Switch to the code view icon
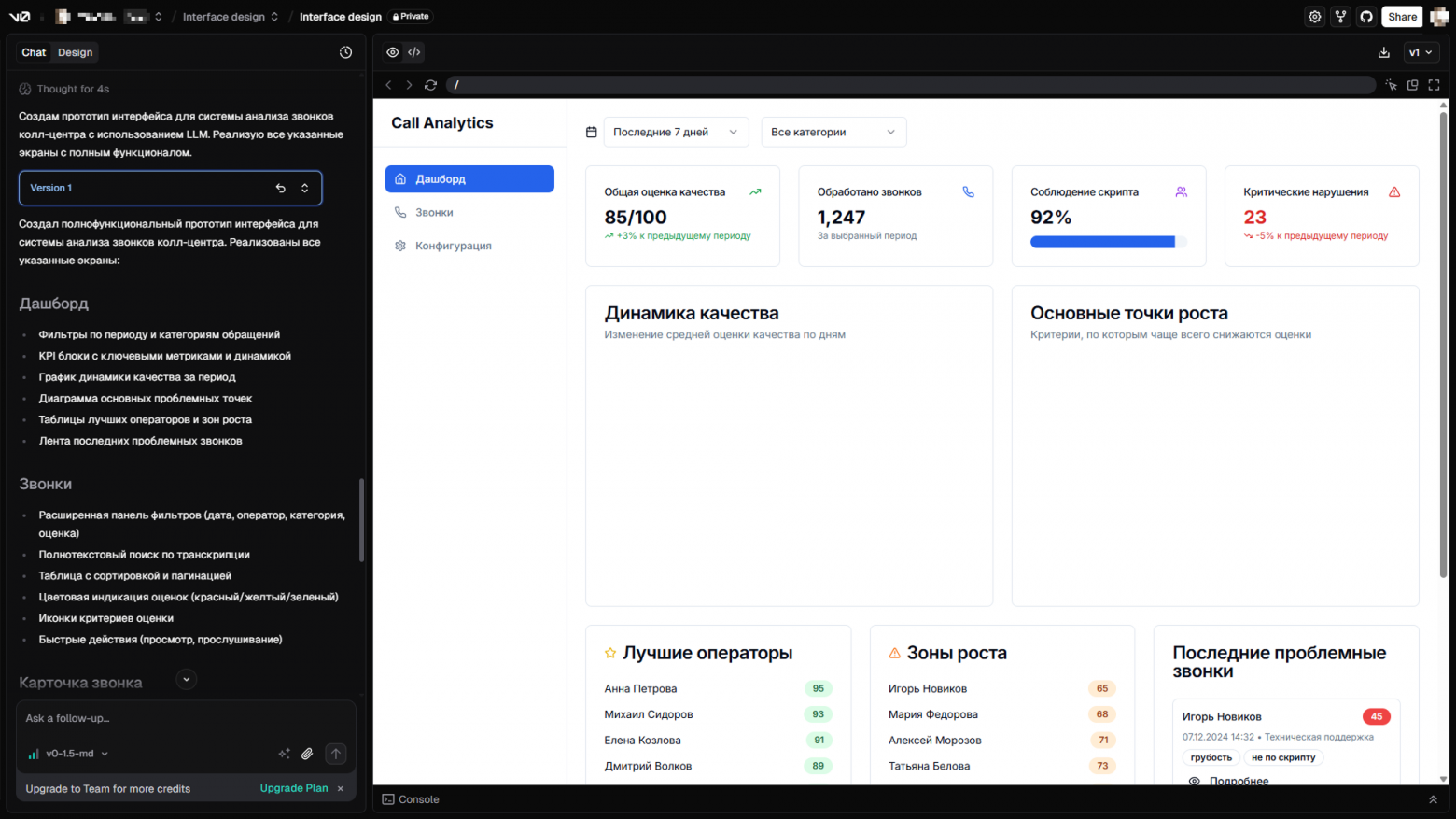 click(x=414, y=52)
